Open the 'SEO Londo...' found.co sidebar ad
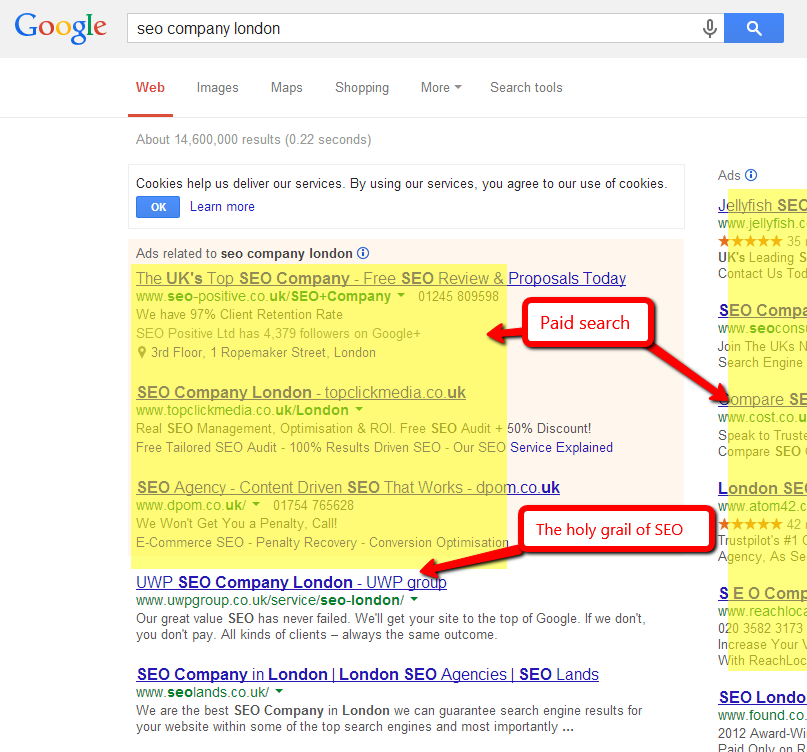This screenshot has height=752, width=807. click(x=762, y=697)
